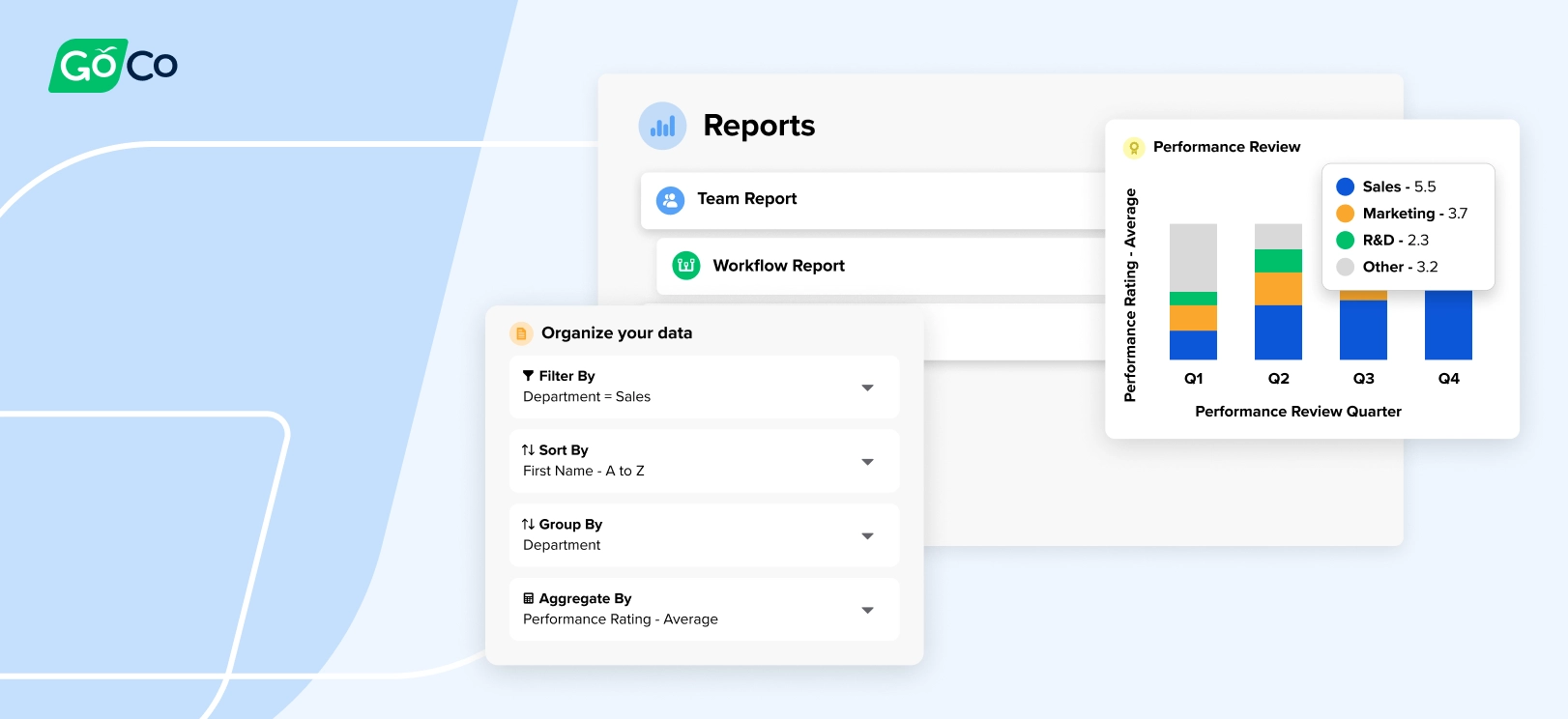Click the "Marketing - 3.7" legend text
The height and width of the screenshot is (719, 1568).
click(1415, 214)
